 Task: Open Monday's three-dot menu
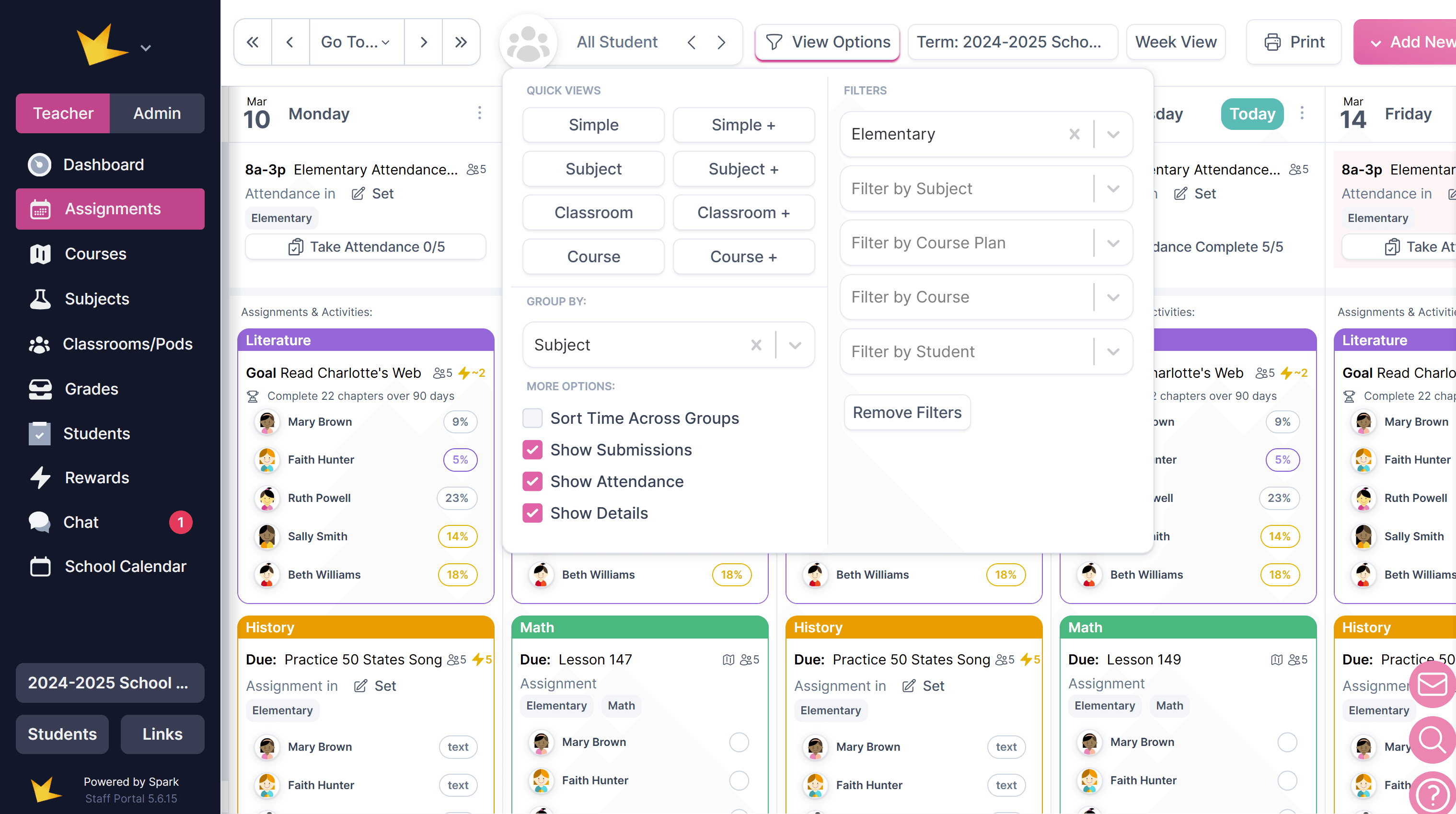pyautogui.click(x=479, y=113)
